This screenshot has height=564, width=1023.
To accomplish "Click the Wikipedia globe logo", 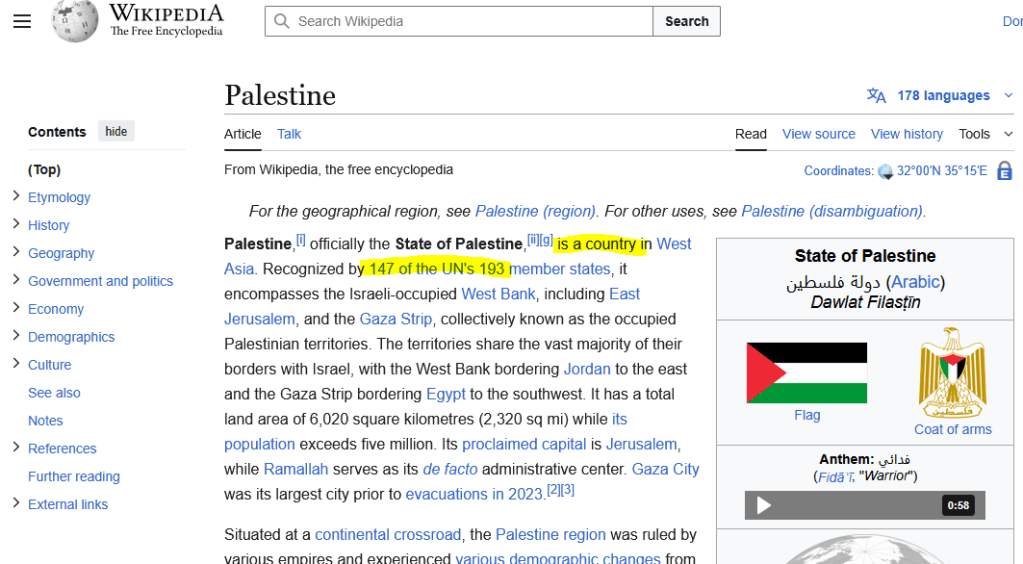I will [x=75, y=21].
